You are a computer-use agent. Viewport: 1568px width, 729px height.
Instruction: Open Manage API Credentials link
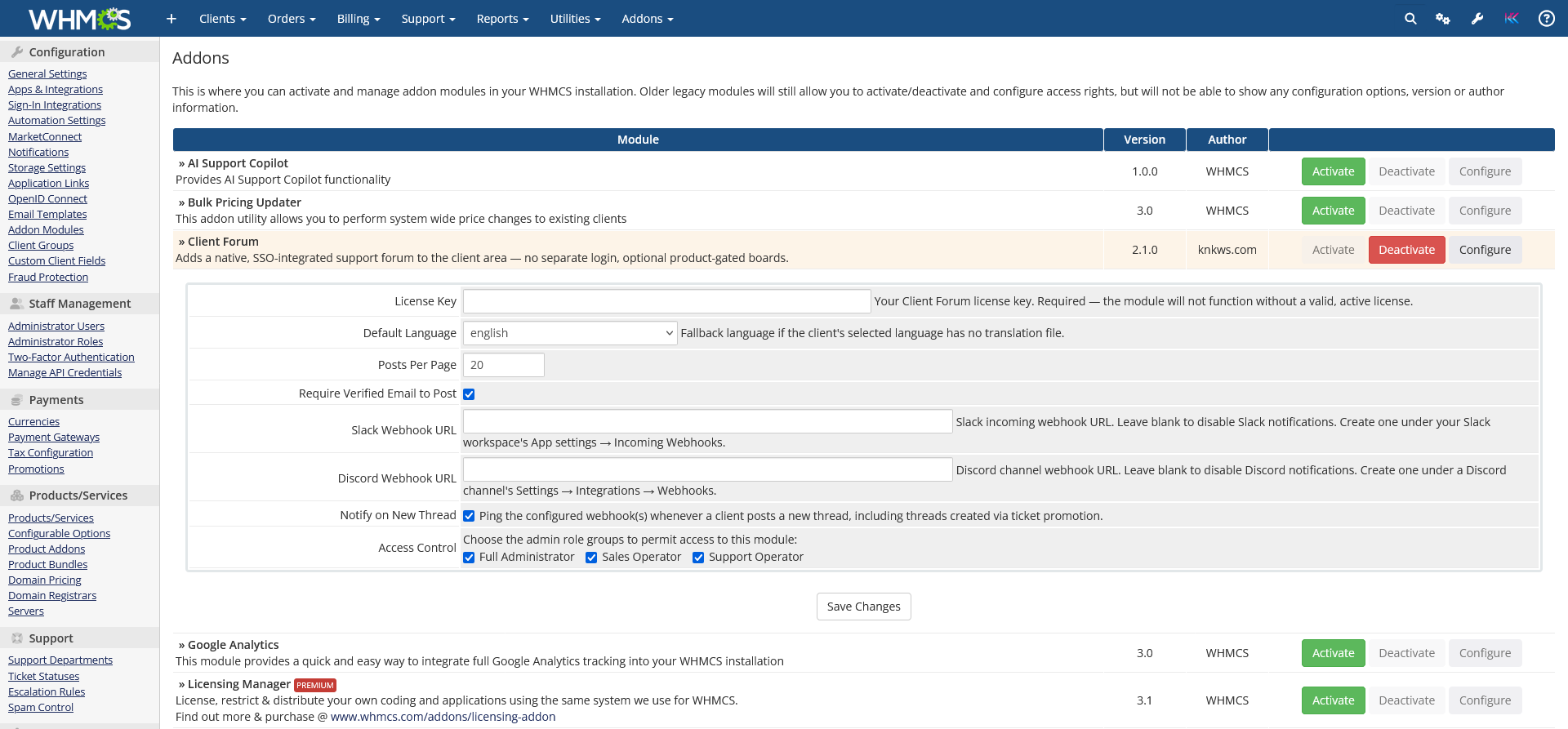65,372
